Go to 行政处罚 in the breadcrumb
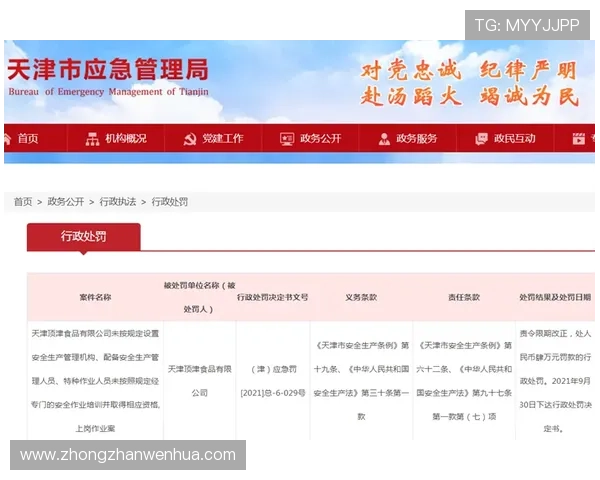600x480 pixels. tap(170, 202)
